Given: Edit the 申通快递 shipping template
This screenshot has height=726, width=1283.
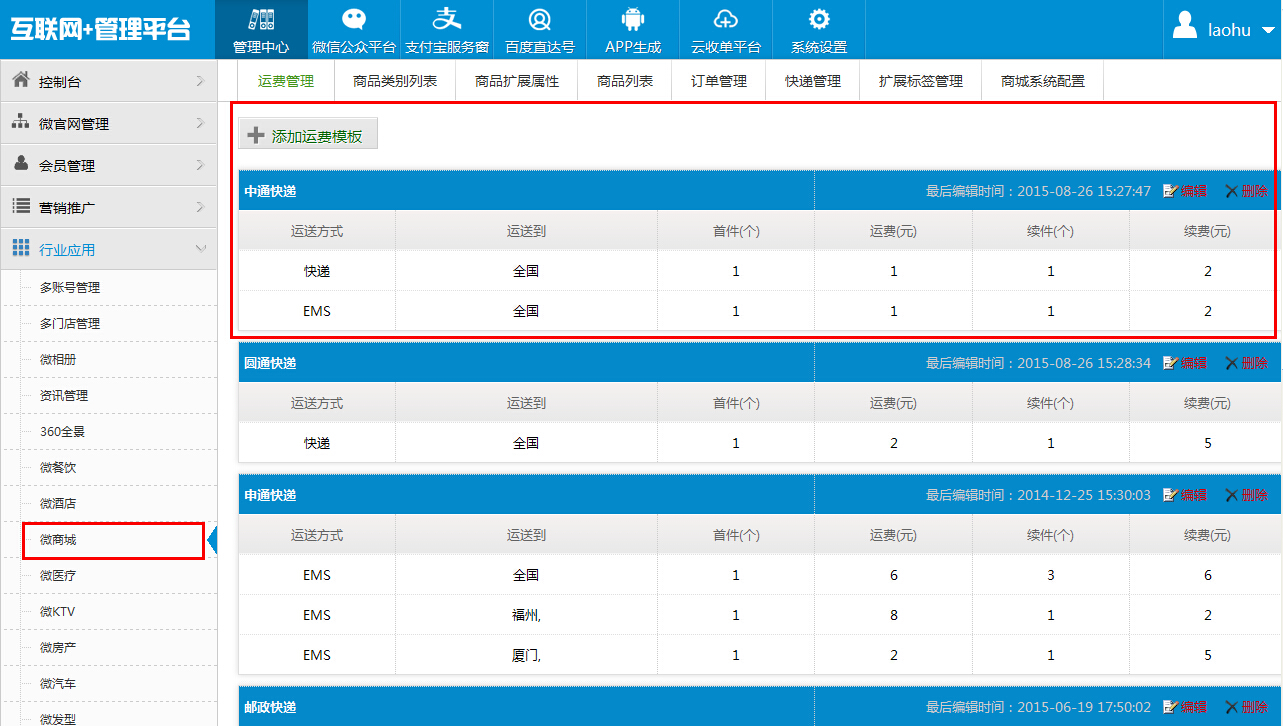Looking at the screenshot, I should (1185, 495).
